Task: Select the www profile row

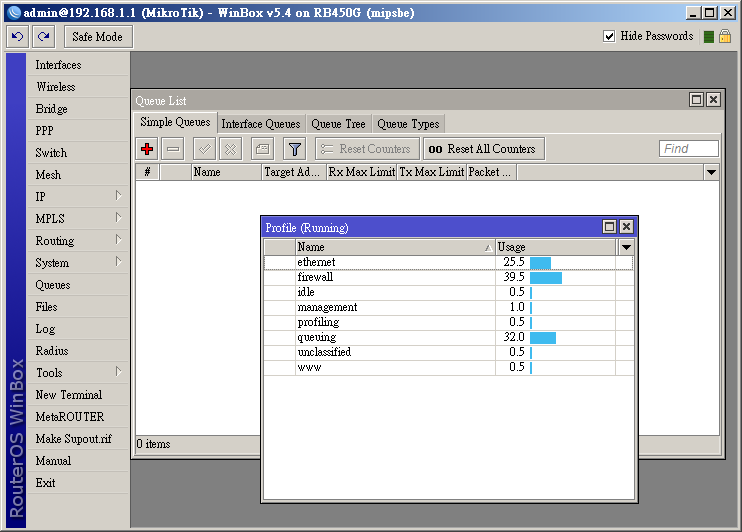Action: coord(449,367)
